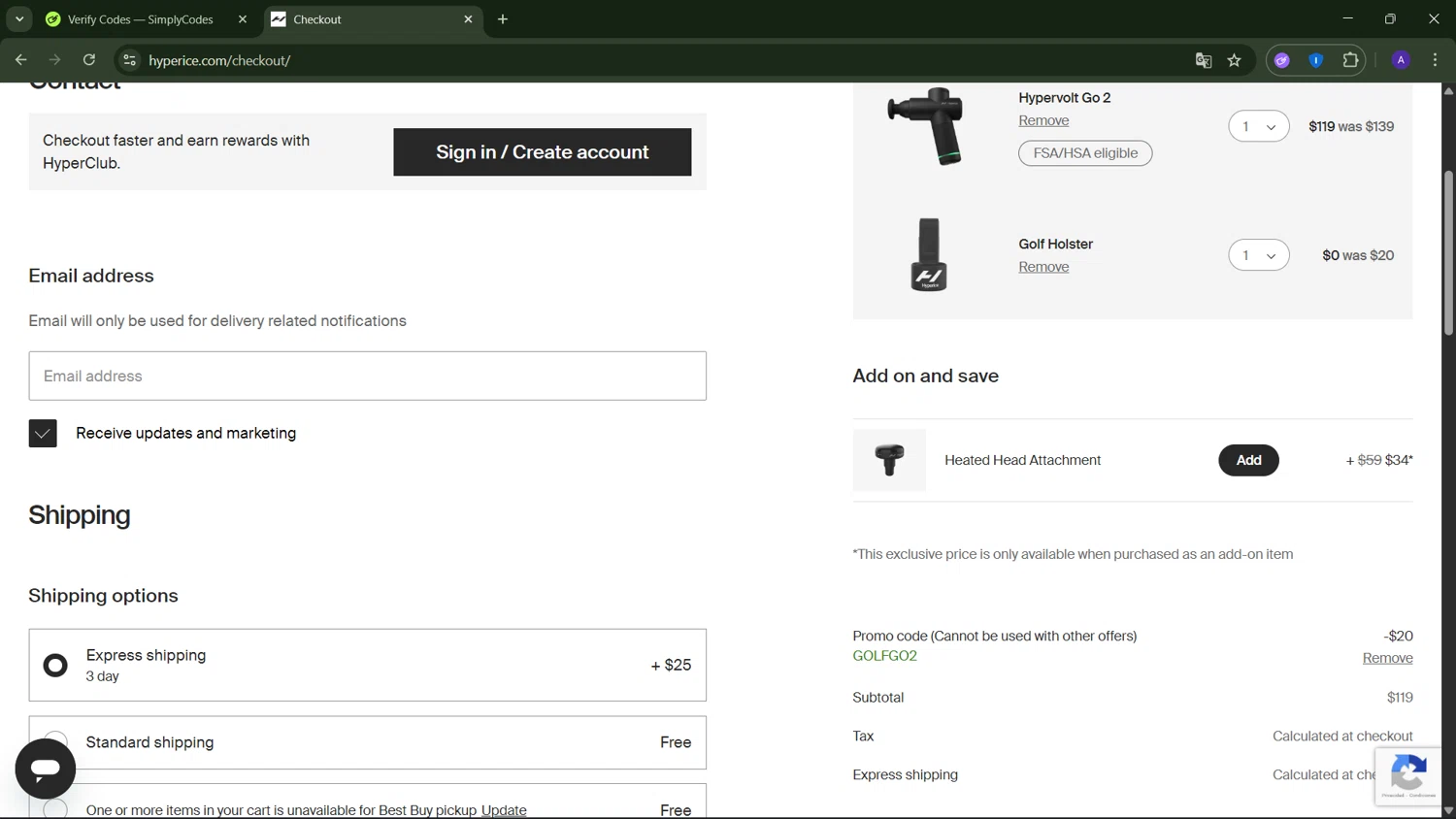Expand the tab search dropdown arrow
Image resolution: width=1456 pixels, height=819 pixels.
[19, 19]
